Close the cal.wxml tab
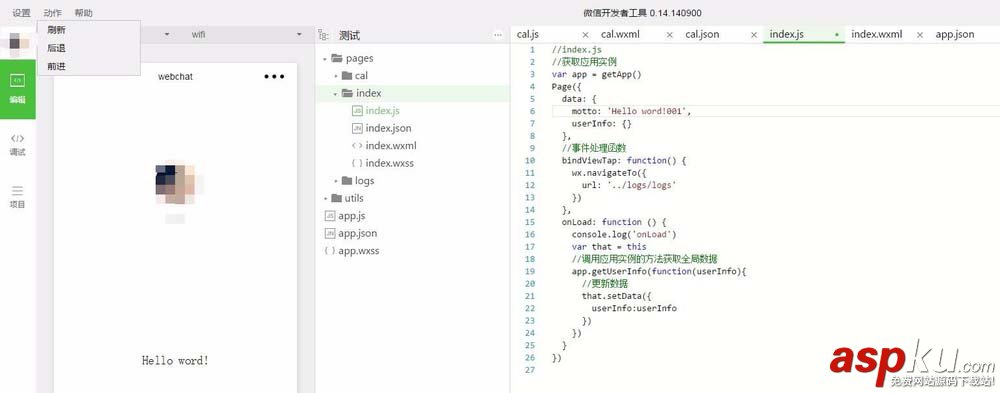The image size is (1000, 393). pyautogui.click(x=670, y=35)
